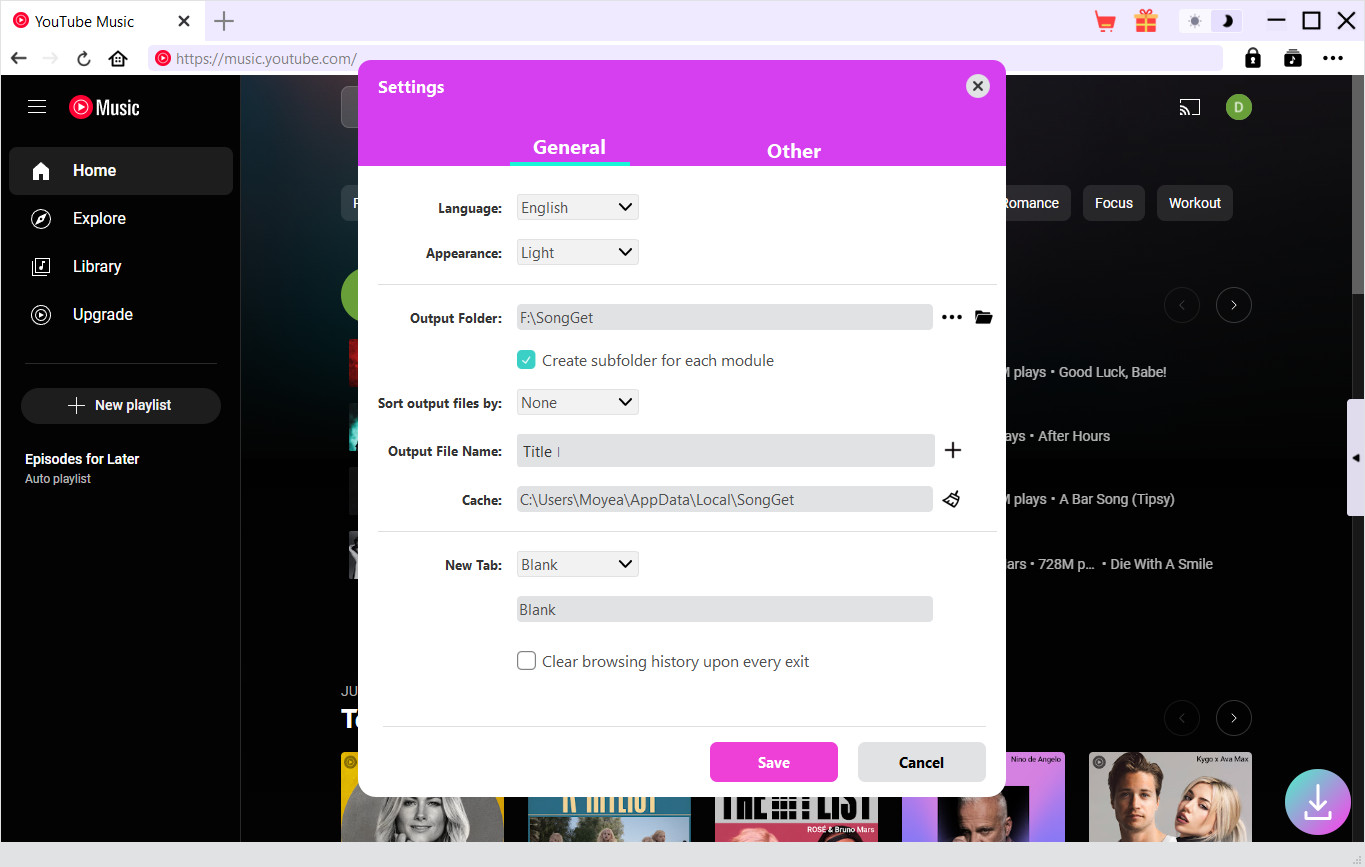Image resolution: width=1365 pixels, height=867 pixels.
Task: Click the three-dots browse button for Output Folder
Action: (x=951, y=317)
